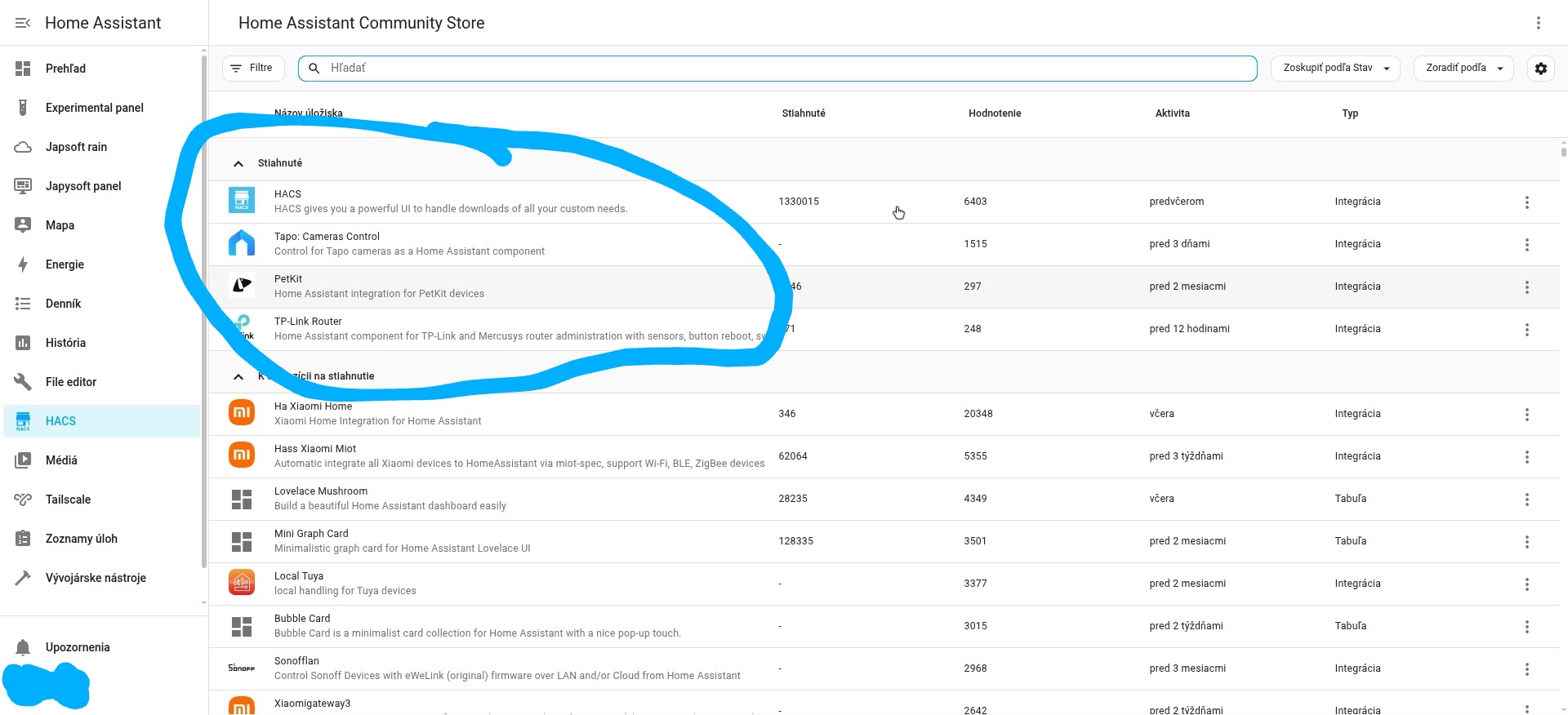Image resolution: width=1568 pixels, height=715 pixels.
Task: Click Ha Xiaomi Home rating 20348
Action: click(978, 414)
